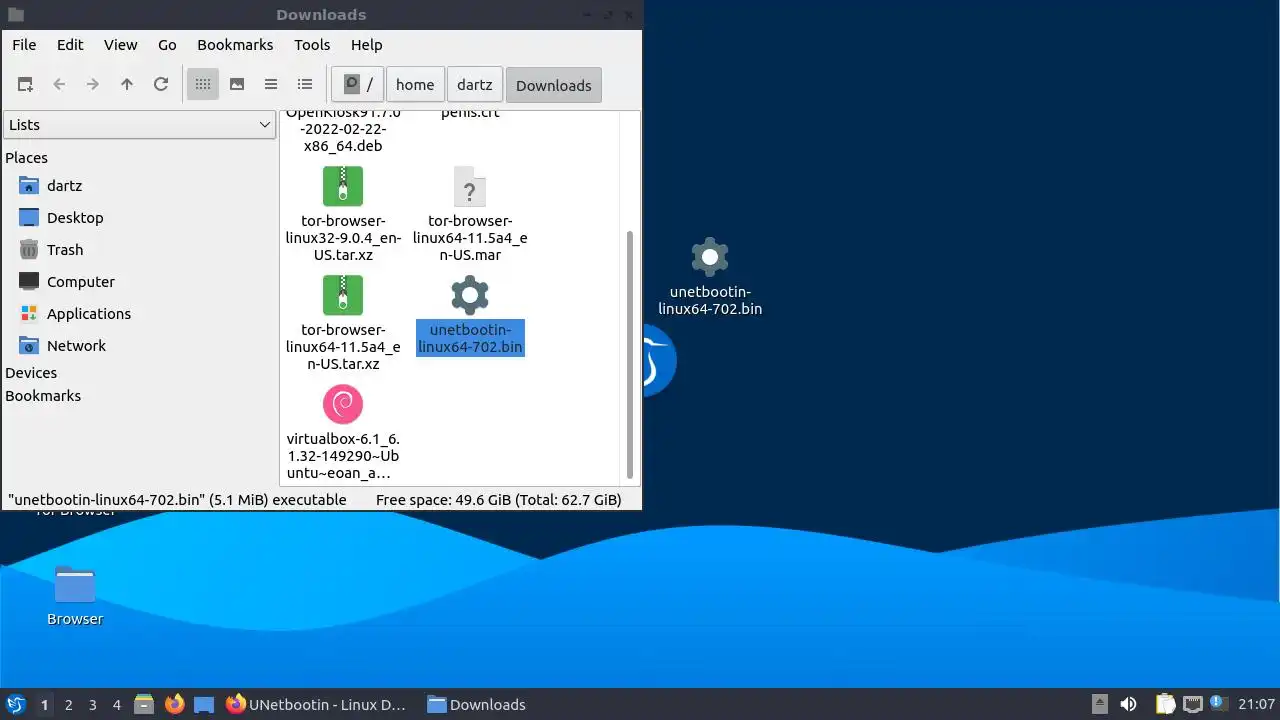Click the Downloads window vertical scrollbar
This screenshot has width=1280, height=720.
[x=629, y=354]
